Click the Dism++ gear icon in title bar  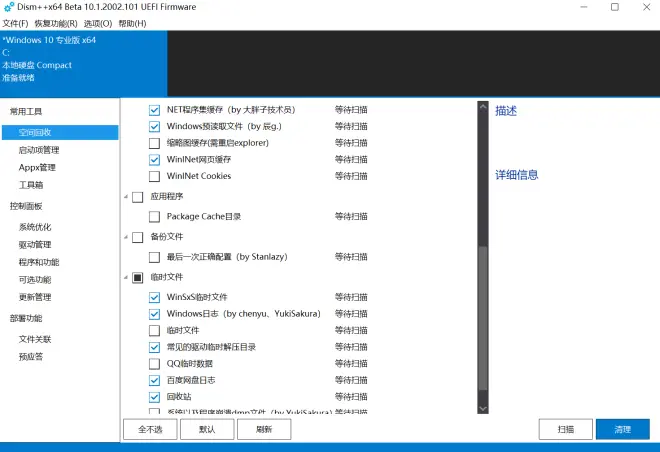[9, 7]
